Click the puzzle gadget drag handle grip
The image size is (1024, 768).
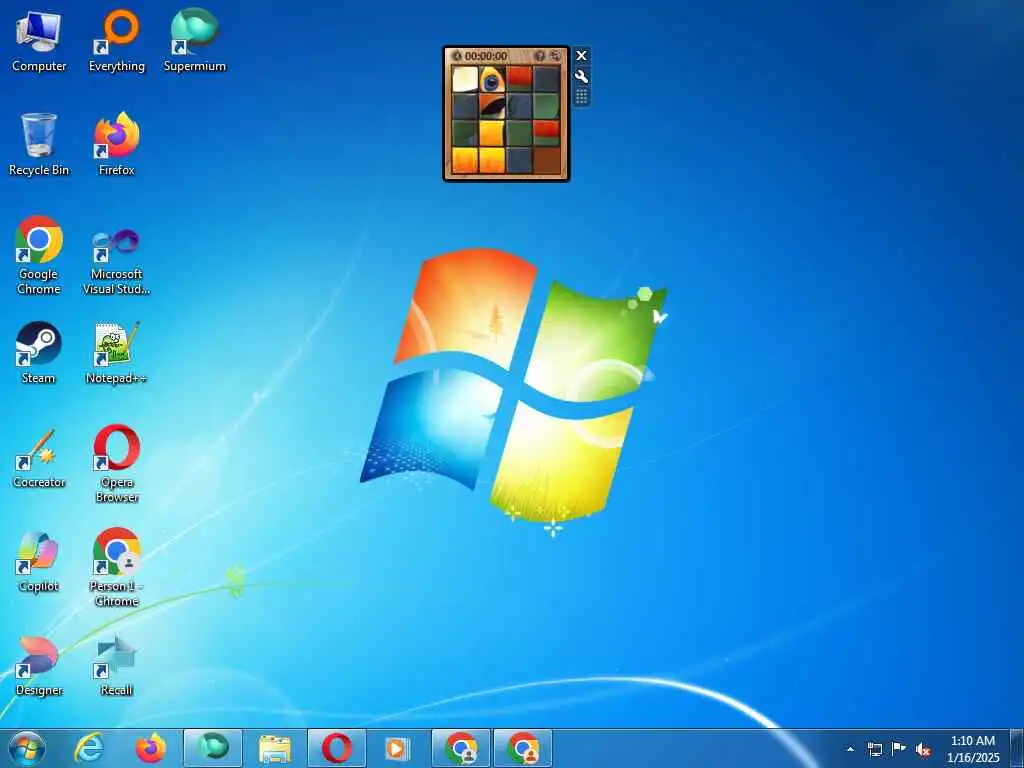click(581, 97)
